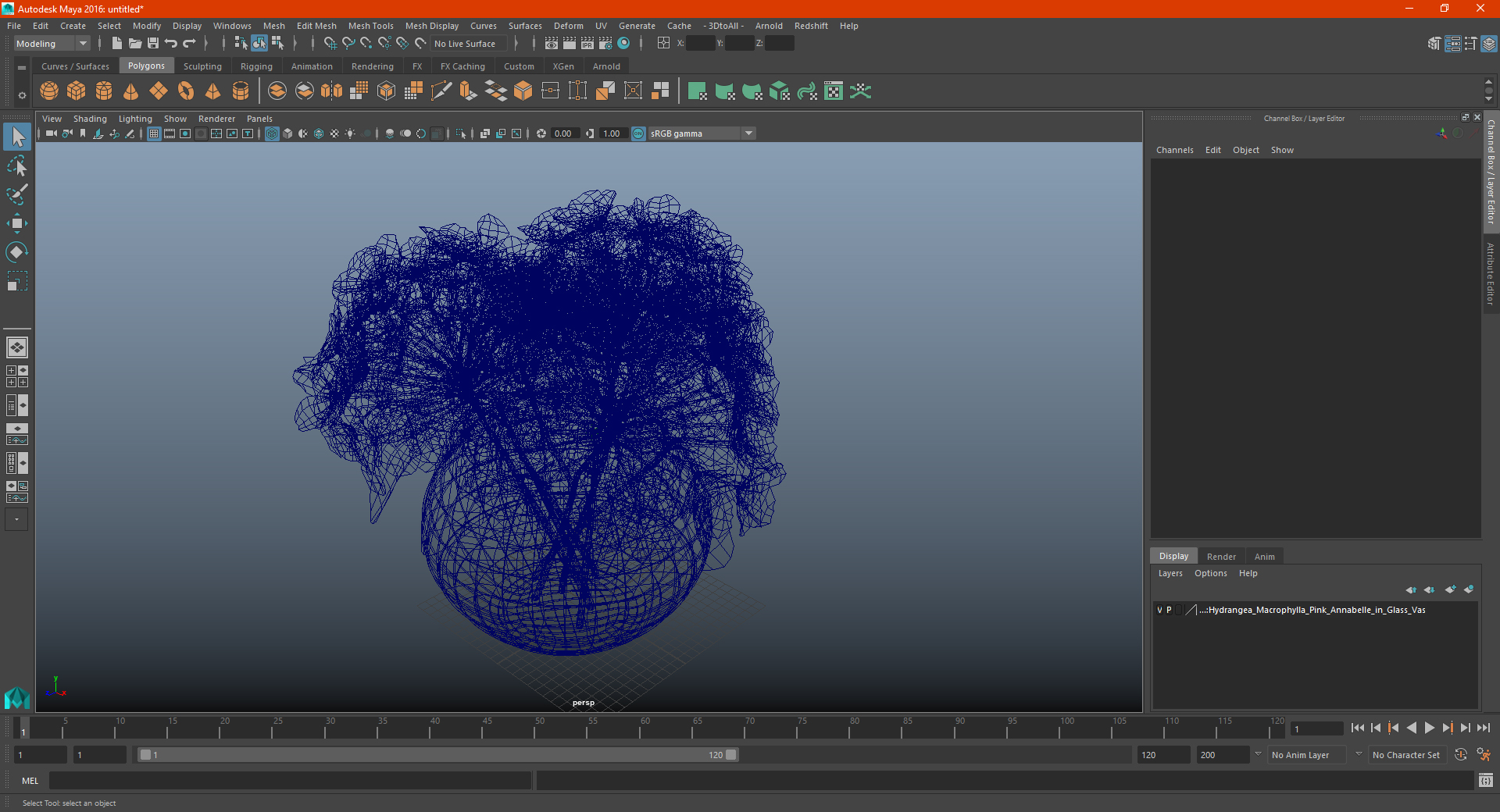Toggle wireframe display in viewport
Image resolution: width=1500 pixels, height=812 pixels.
click(x=272, y=134)
